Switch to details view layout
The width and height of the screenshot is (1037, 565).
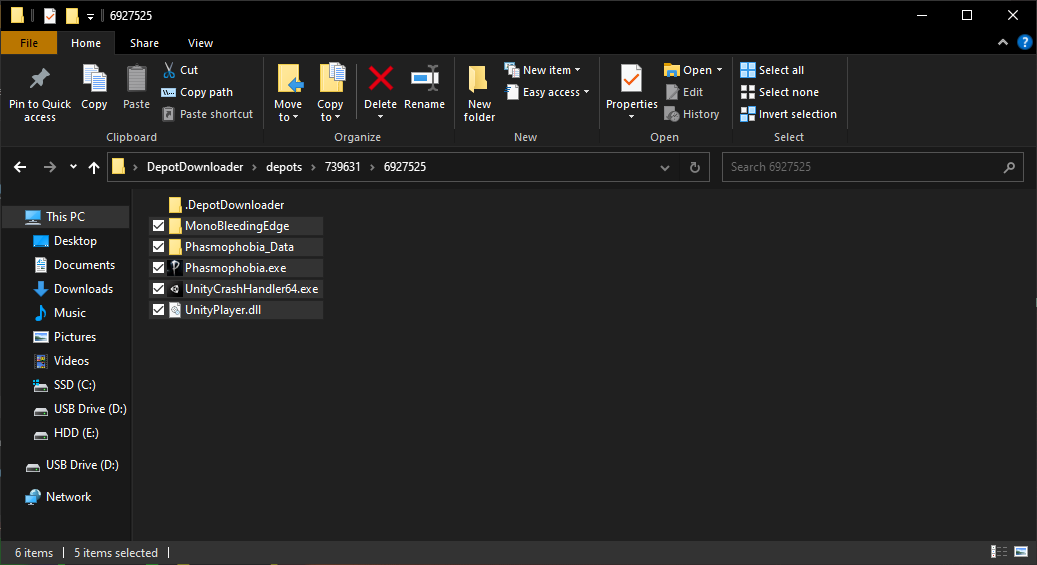pyautogui.click(x=999, y=552)
